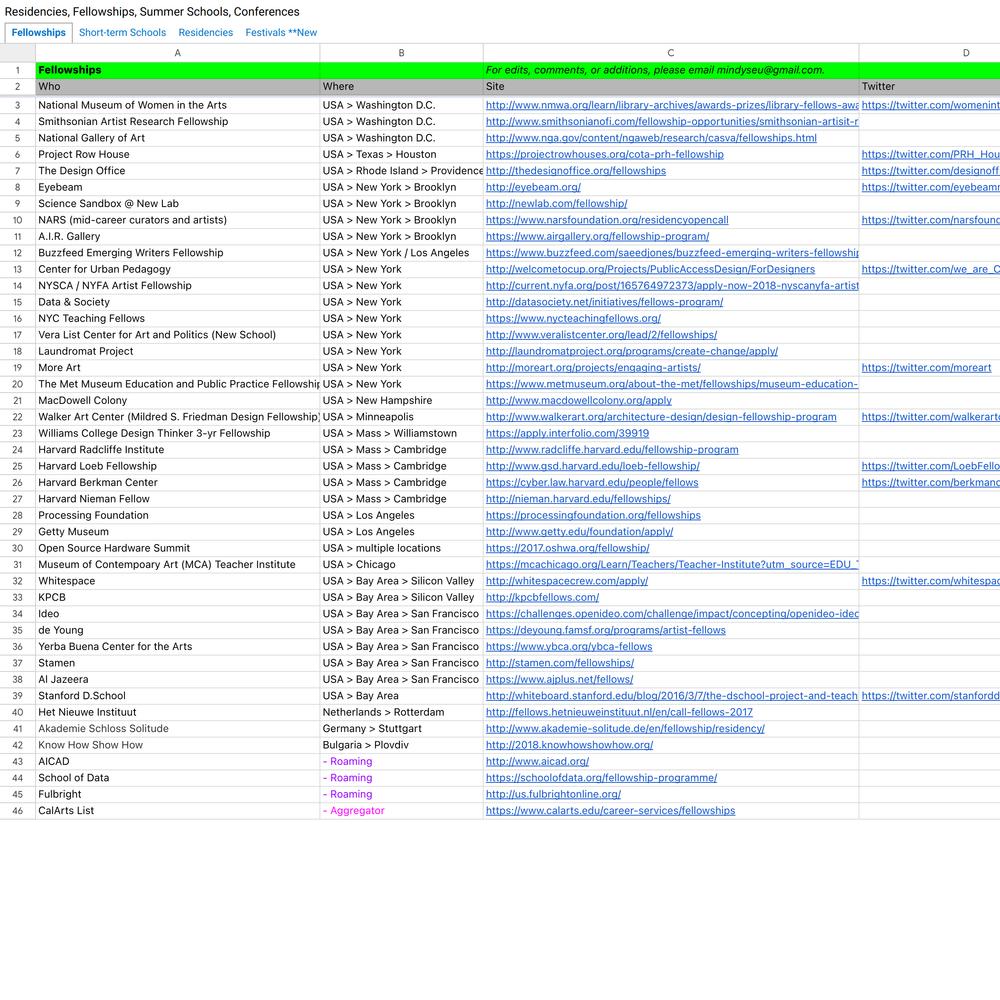Open thedesignoffice.org fellowships link
The width and height of the screenshot is (1000, 1000).
tap(576, 171)
